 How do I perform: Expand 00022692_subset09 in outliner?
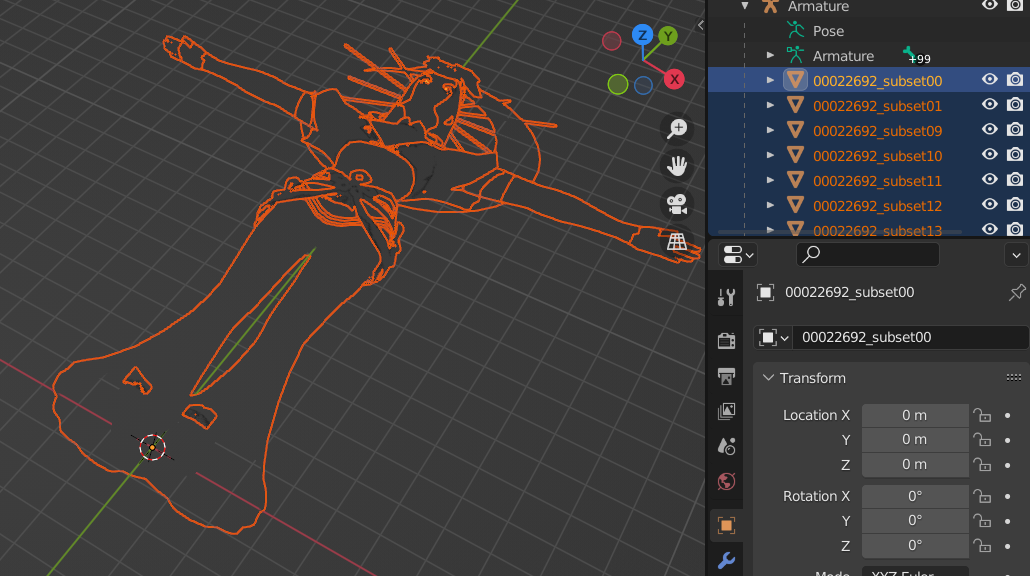point(770,130)
